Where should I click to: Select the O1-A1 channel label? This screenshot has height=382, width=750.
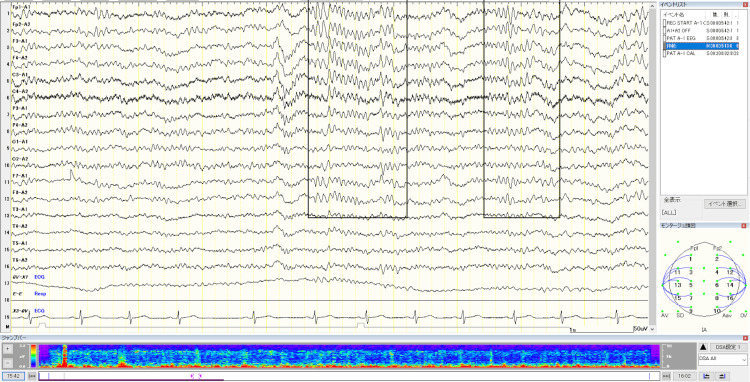20,142
